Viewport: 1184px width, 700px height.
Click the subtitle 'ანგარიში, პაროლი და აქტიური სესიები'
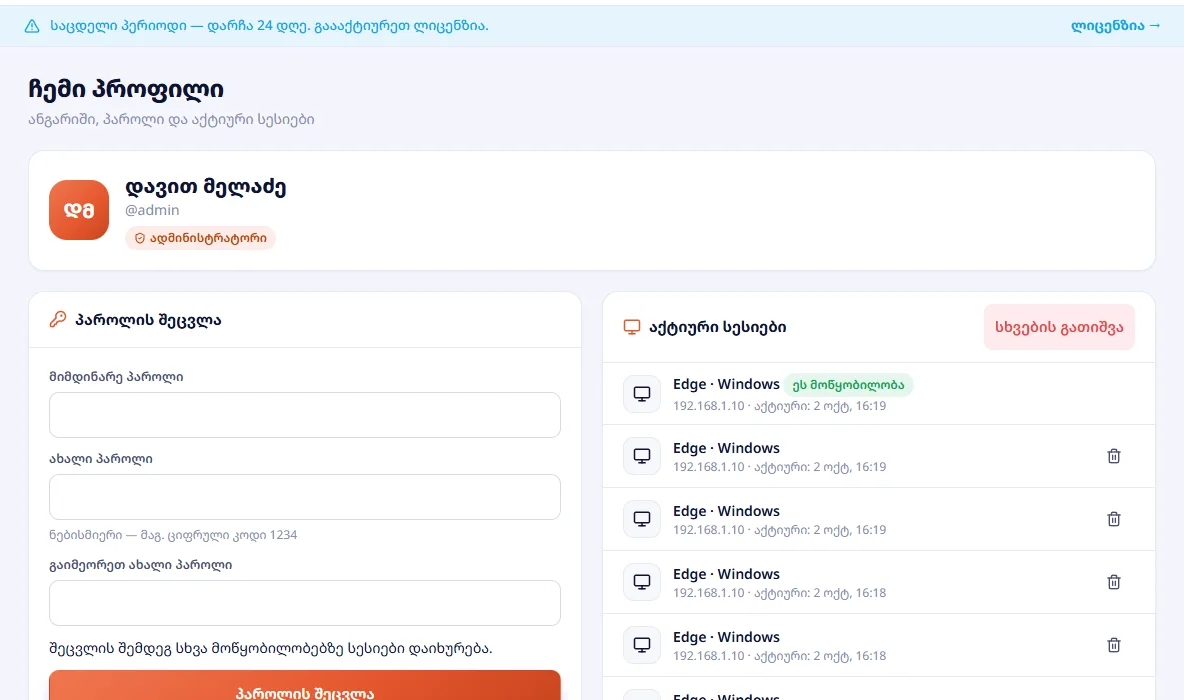(171, 119)
